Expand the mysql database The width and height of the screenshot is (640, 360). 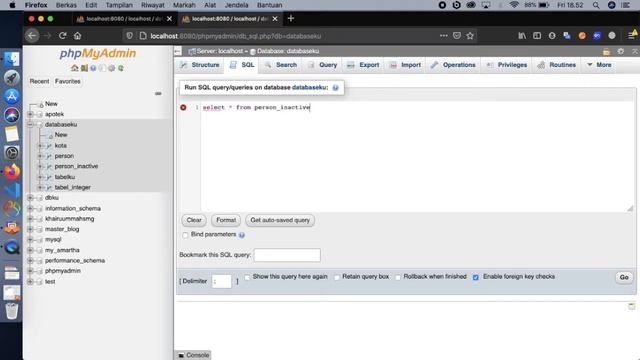click(x=30, y=240)
